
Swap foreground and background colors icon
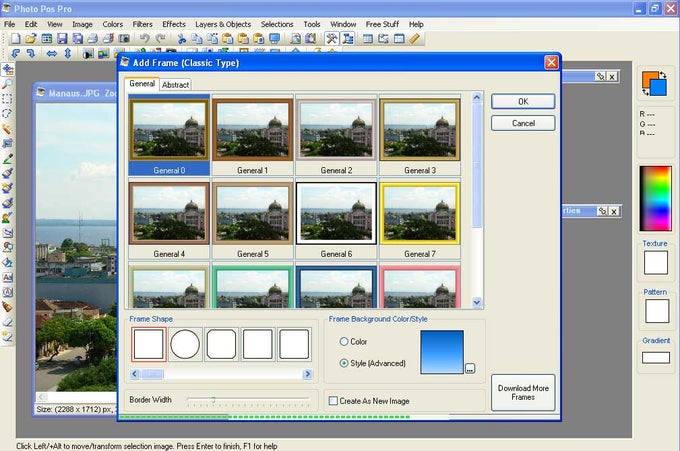(663, 76)
